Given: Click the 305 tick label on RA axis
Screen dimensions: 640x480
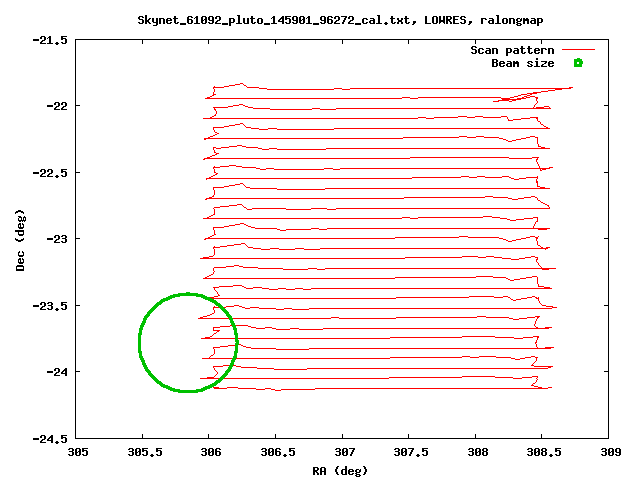Looking at the screenshot, I should pyautogui.click(x=77, y=452).
